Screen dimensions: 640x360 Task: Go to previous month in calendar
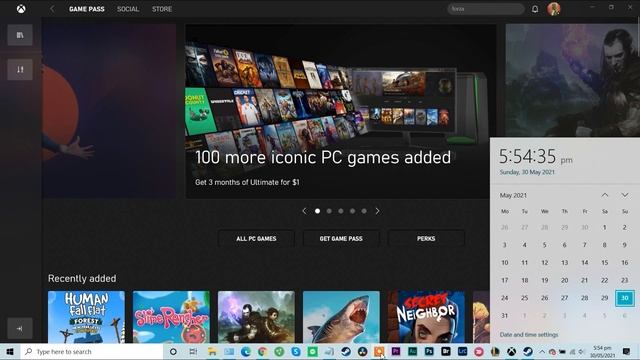[x=605, y=195]
